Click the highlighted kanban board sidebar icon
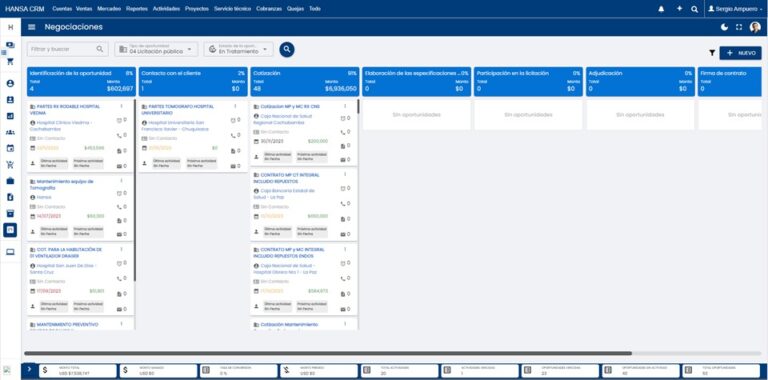Viewport: 768px width, 380px height. tap(10, 230)
